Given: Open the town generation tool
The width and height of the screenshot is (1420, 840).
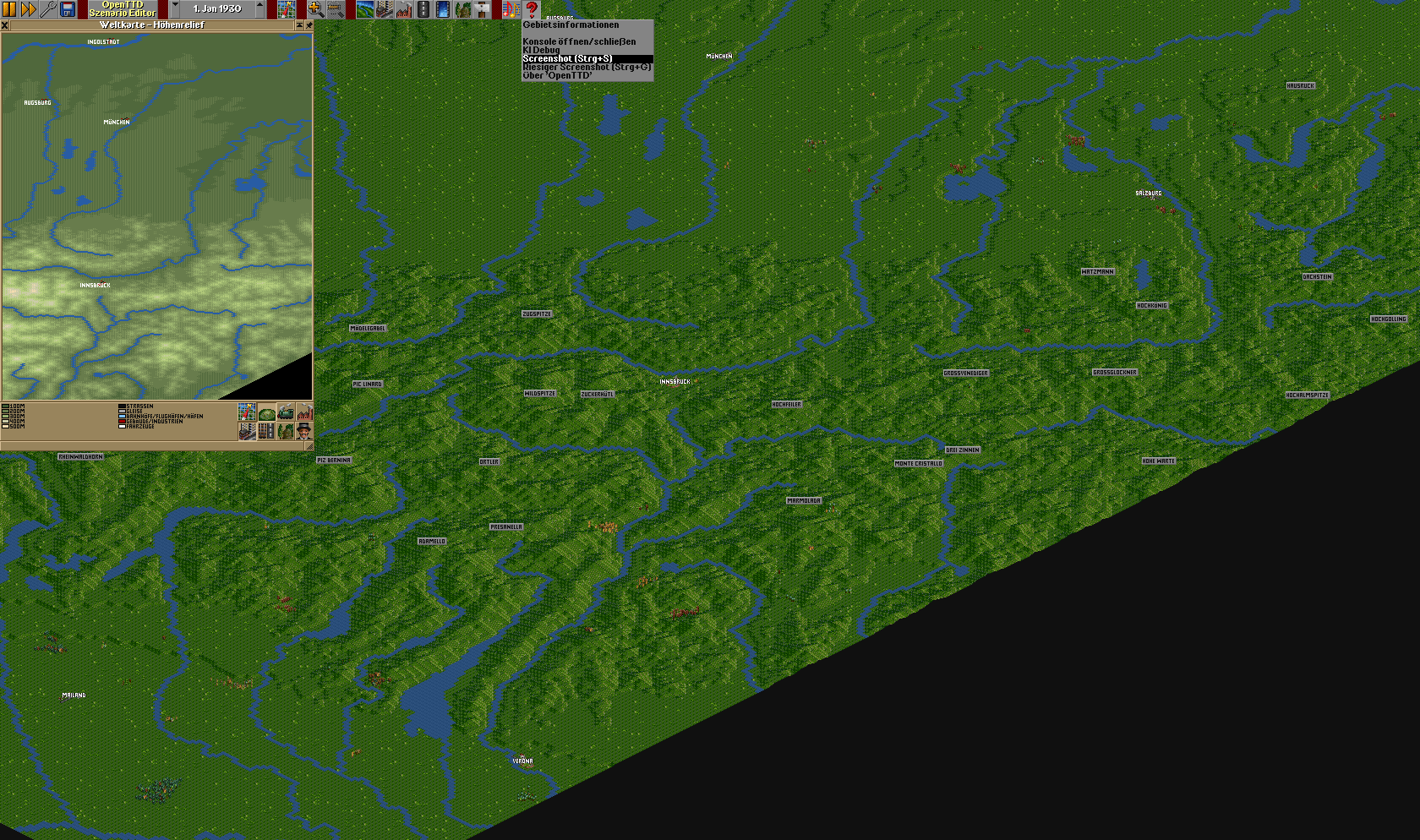Looking at the screenshot, I should tap(385, 9).
